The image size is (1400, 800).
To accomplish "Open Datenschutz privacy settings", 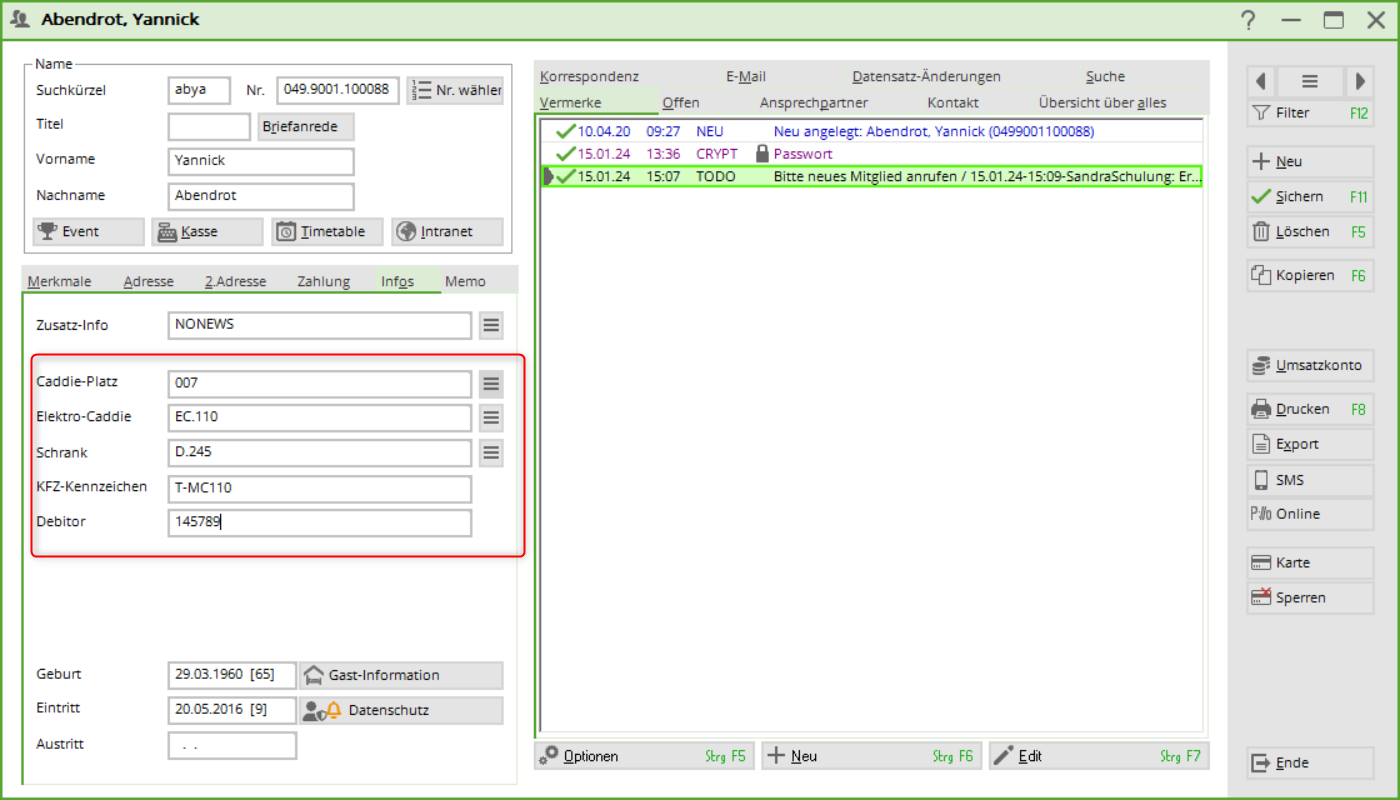I will tap(401, 710).
